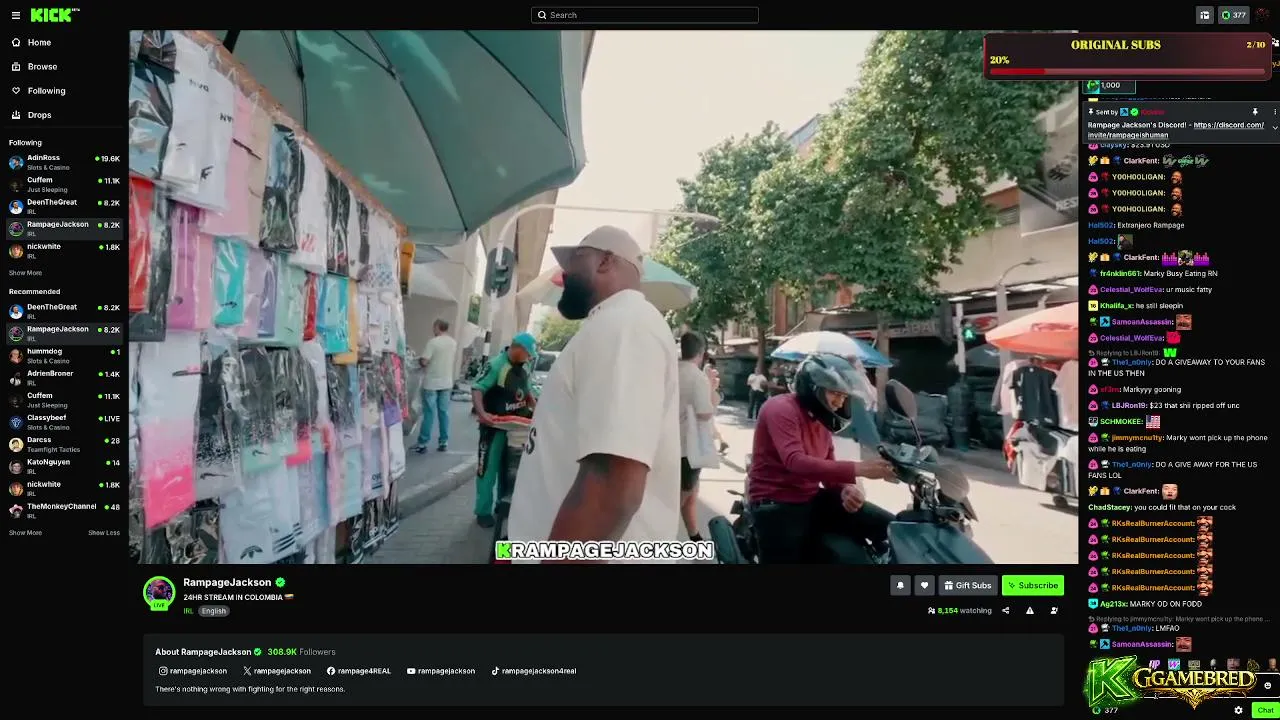
Task: Click the sf3ms username in chat
Action: (1110, 390)
